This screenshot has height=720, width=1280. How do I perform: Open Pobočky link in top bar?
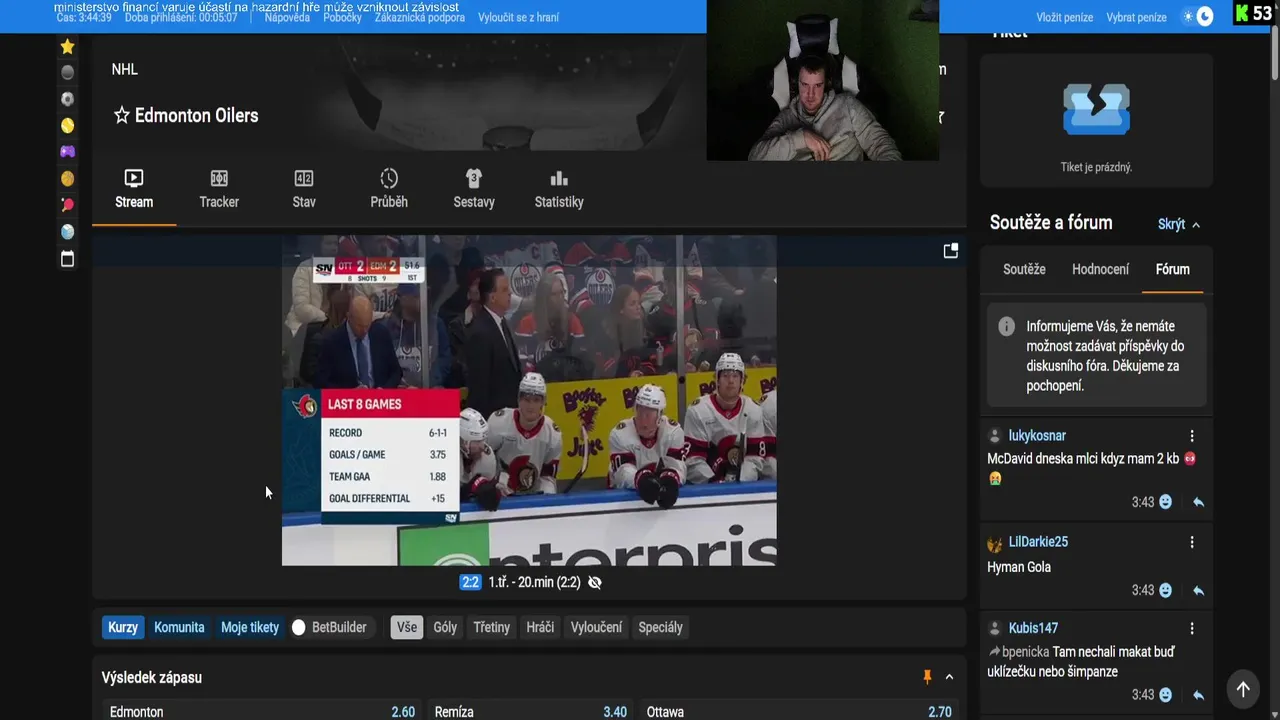tap(343, 18)
